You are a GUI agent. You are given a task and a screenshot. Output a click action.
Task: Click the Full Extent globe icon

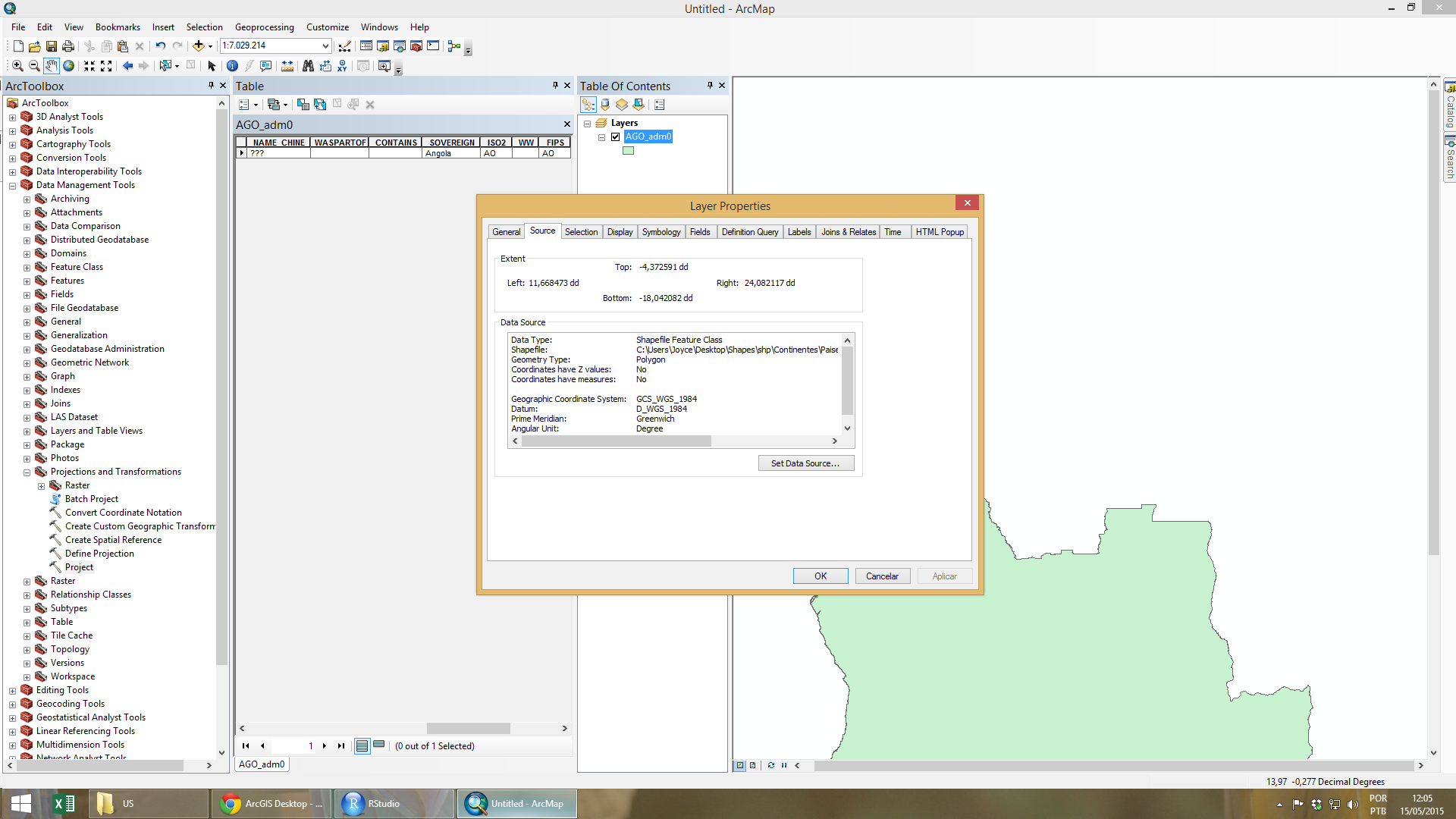point(68,66)
